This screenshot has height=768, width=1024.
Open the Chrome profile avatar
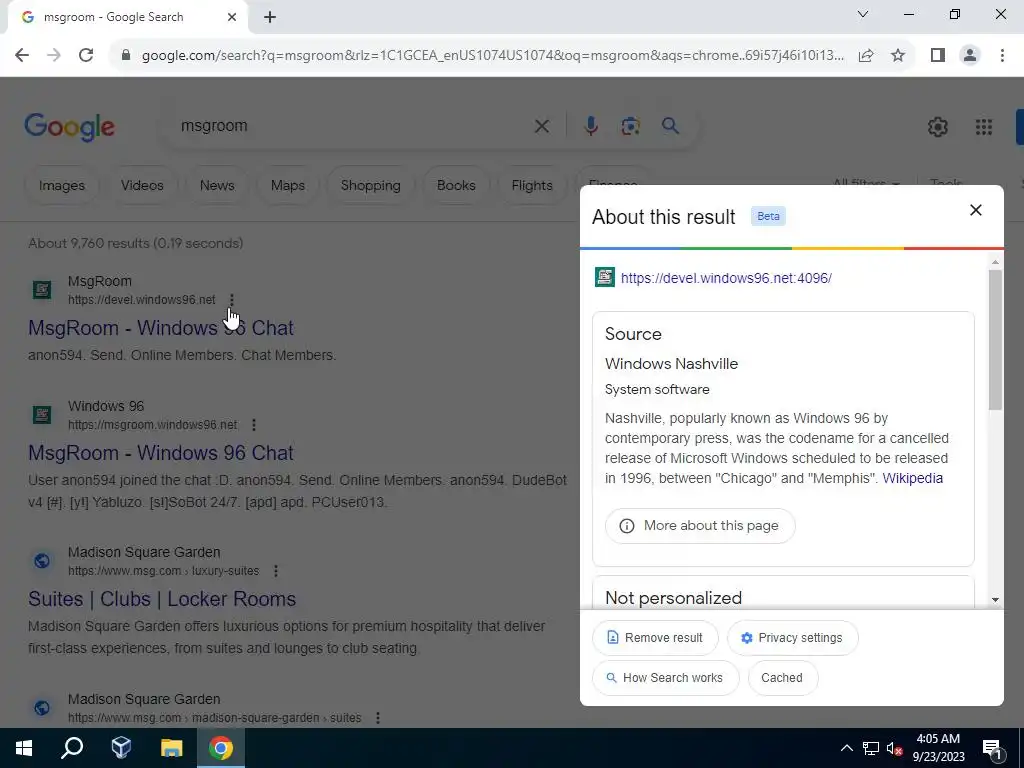click(970, 56)
